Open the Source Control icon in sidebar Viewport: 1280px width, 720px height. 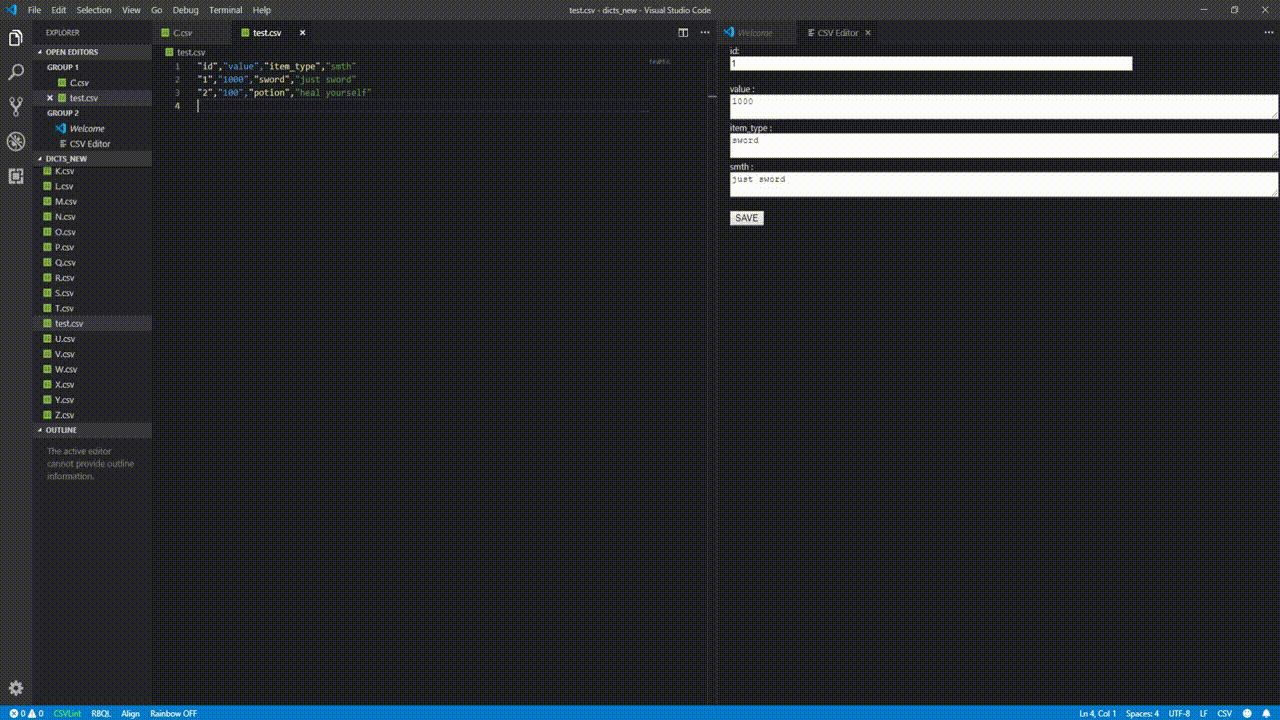[15, 106]
